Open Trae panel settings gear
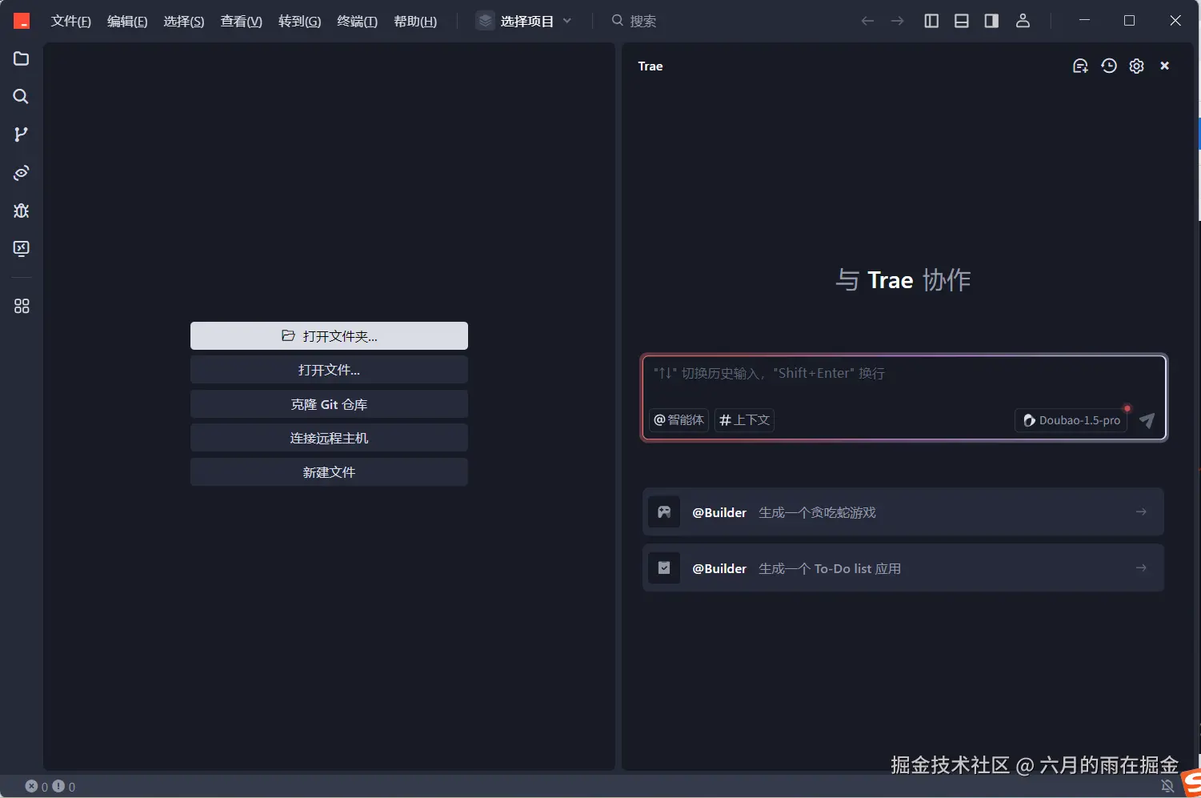Screen dimensions: 1201x798 [x=1136, y=66]
